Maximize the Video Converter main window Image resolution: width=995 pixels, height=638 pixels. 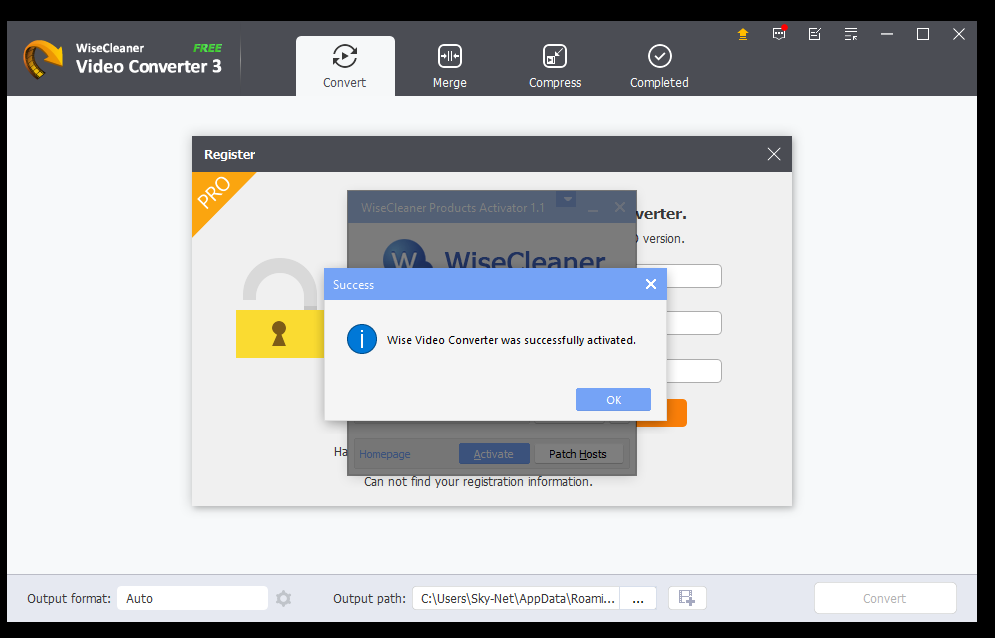tap(923, 34)
